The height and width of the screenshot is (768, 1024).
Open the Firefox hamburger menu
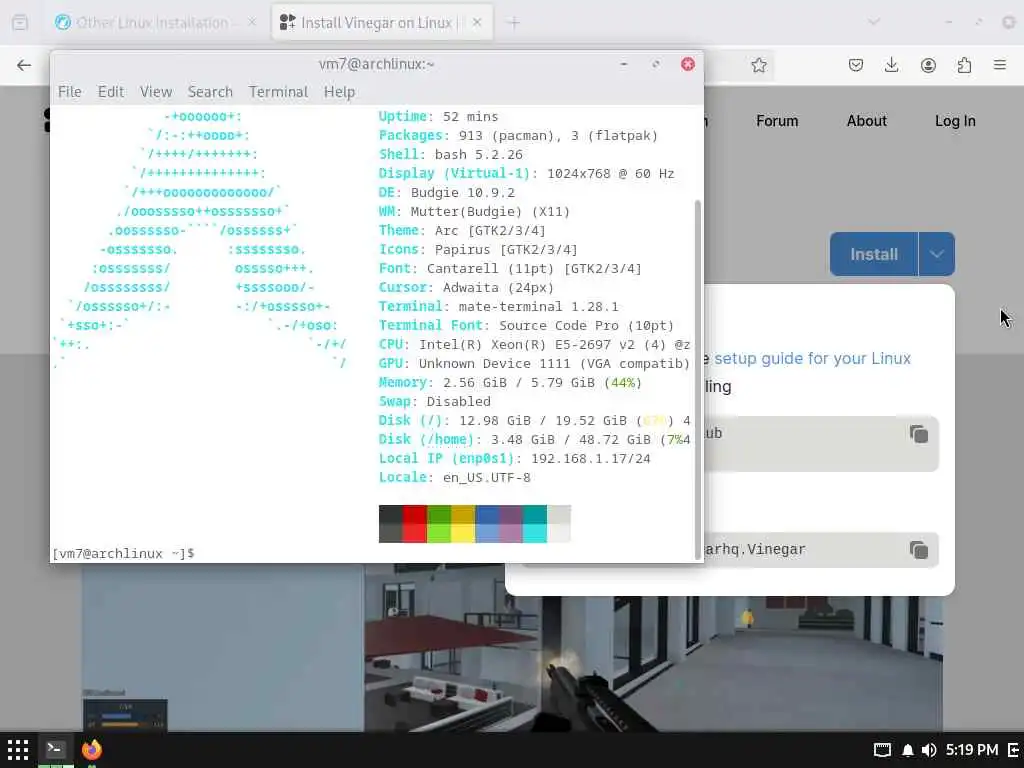(1000, 65)
